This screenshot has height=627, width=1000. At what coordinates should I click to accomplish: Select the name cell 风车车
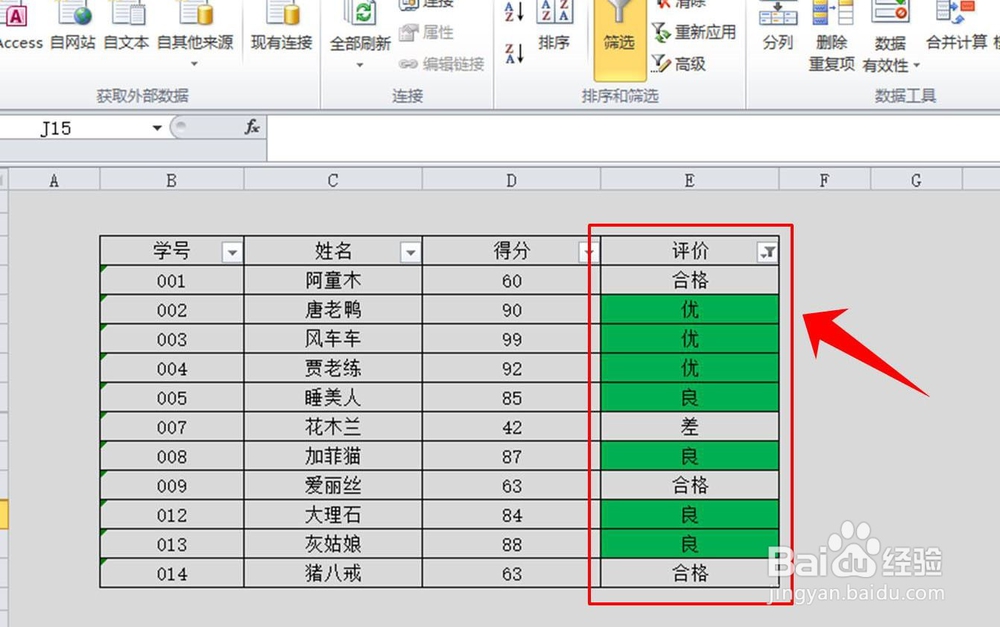tap(333, 339)
